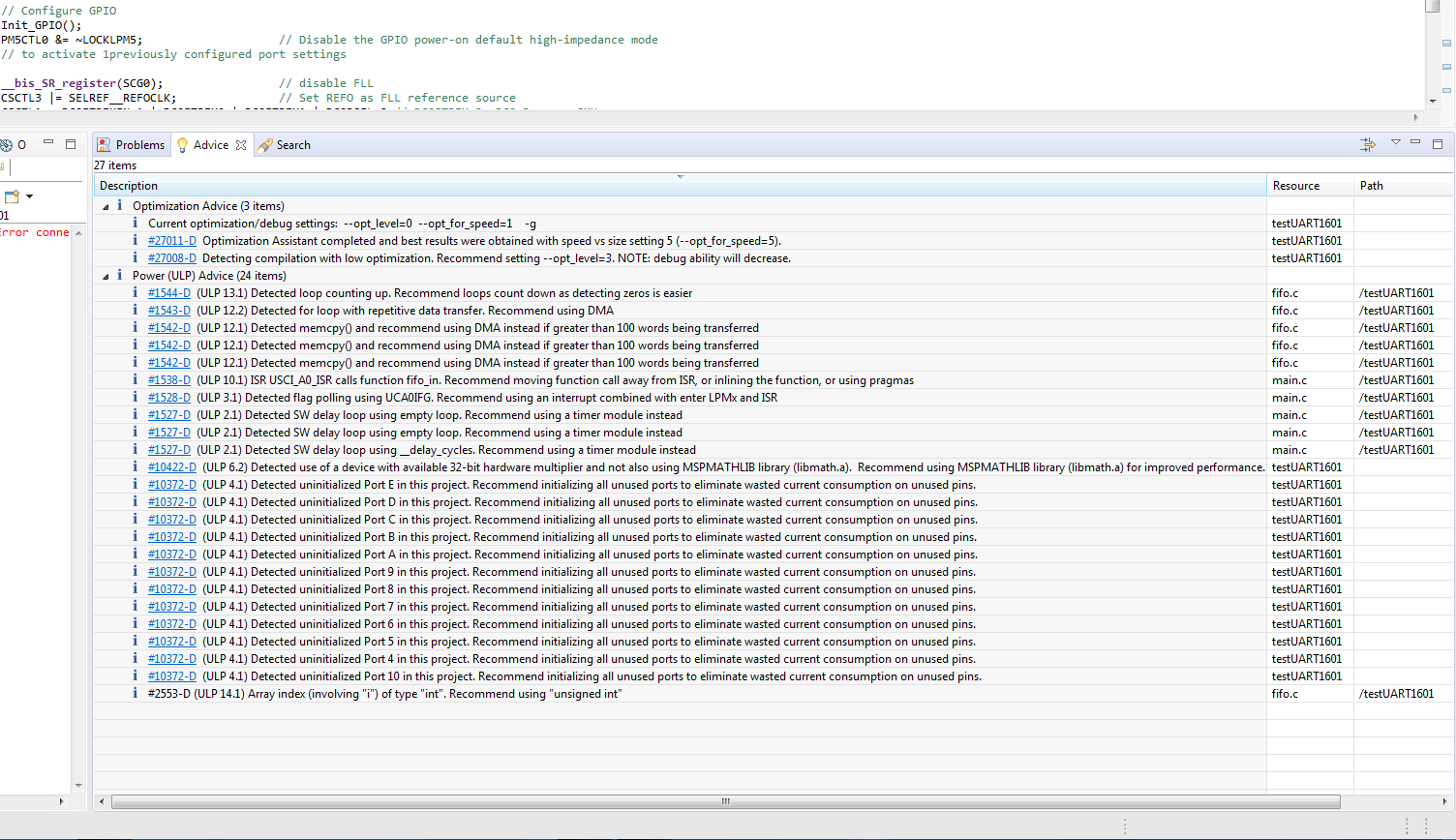Image resolution: width=1456 pixels, height=840 pixels.
Task: Open #10372-D link for uninitialized Port 9
Action: tap(172, 572)
